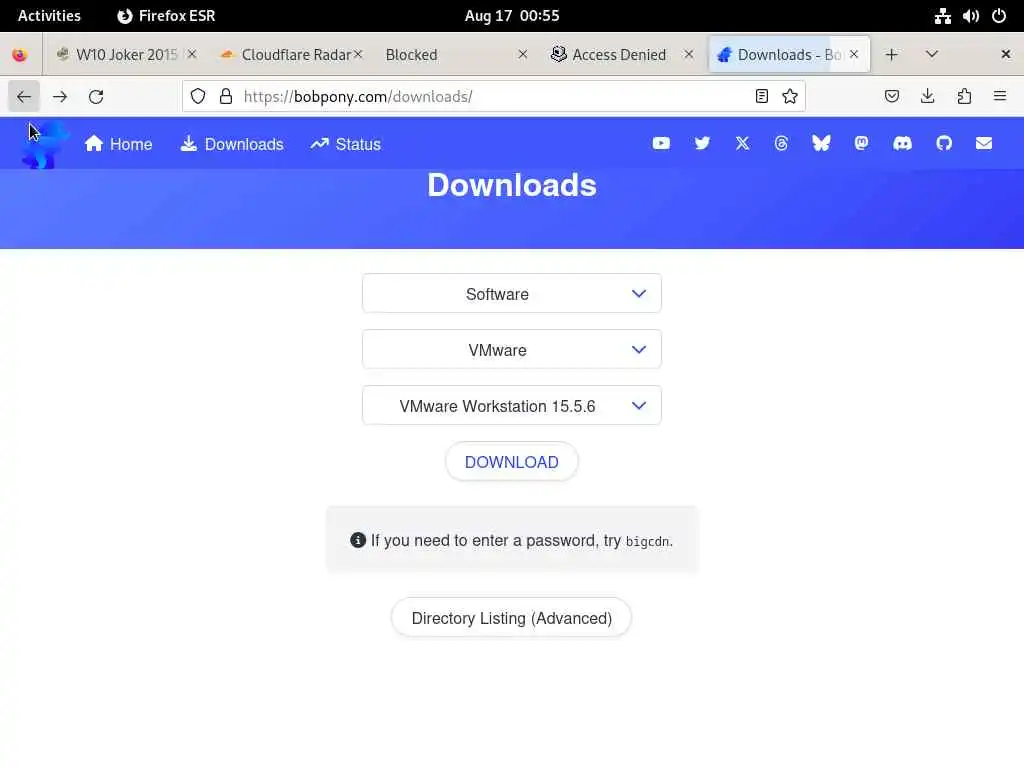
Task: Open the clock showing Aug 17 00:55
Action: pos(512,16)
